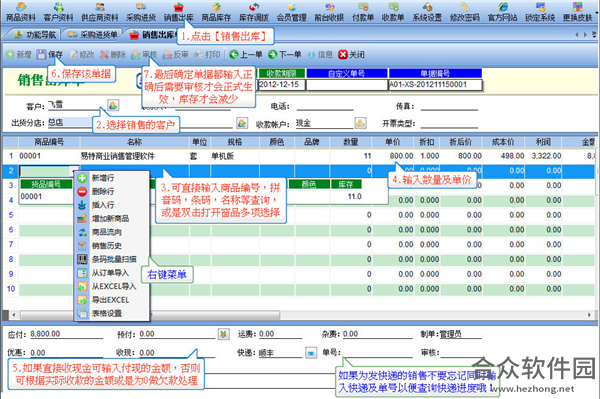Viewport: 600px width, 399px height.
Task: Click the 易特商业销售管理软件 cell in row 1
Action: 134,156
